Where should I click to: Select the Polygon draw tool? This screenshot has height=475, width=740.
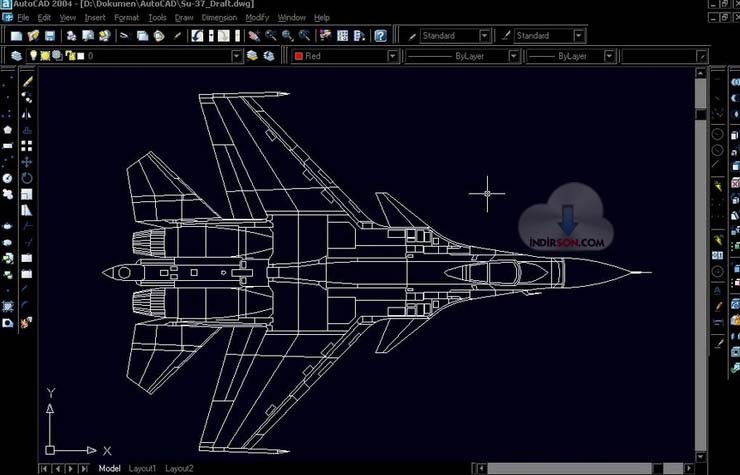(8, 130)
